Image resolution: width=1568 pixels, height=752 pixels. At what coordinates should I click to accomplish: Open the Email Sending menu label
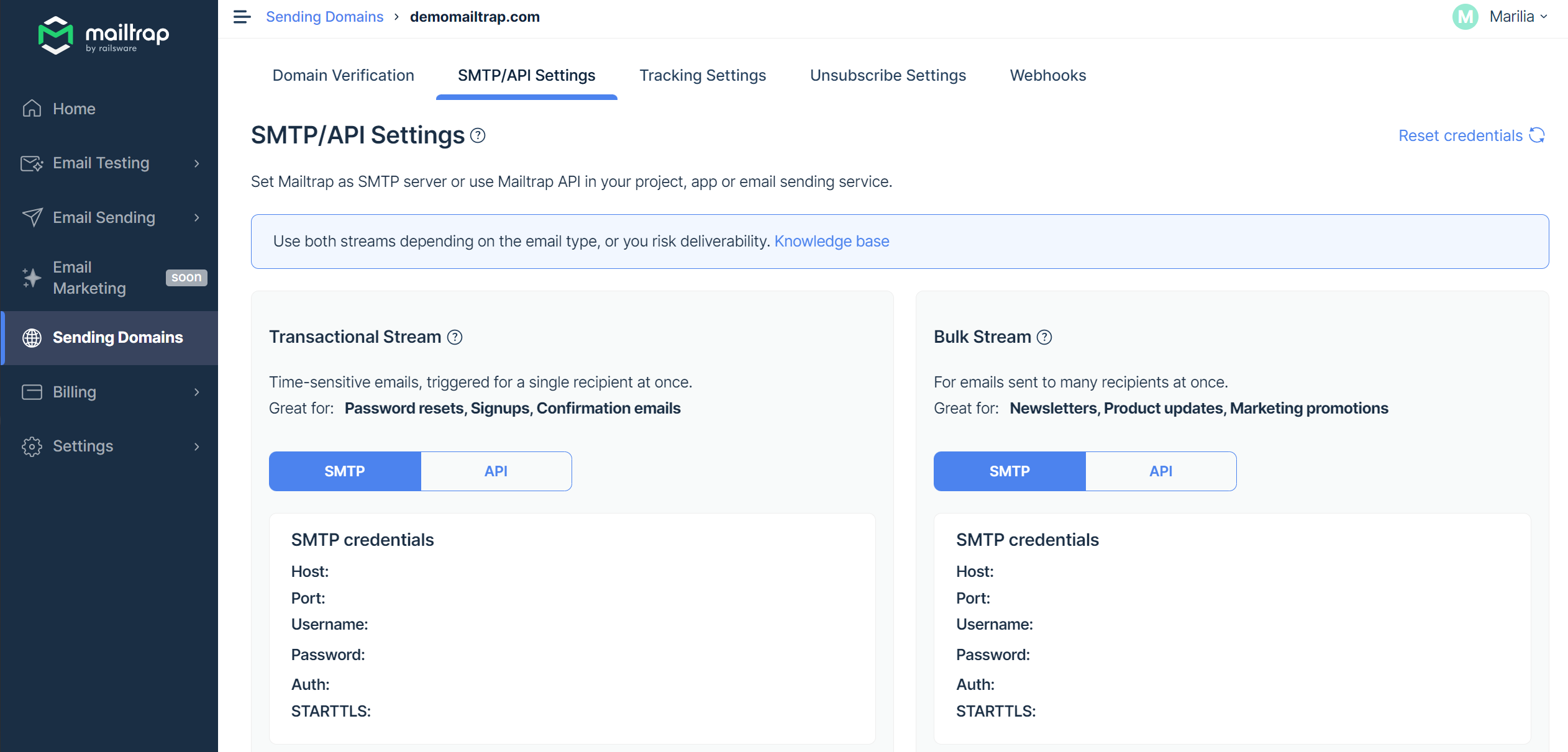(x=104, y=217)
